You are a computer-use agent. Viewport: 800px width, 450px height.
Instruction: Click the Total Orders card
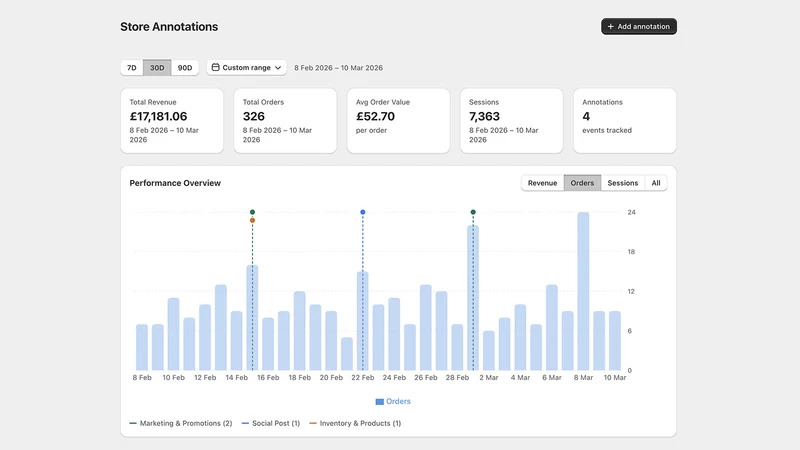(x=285, y=121)
